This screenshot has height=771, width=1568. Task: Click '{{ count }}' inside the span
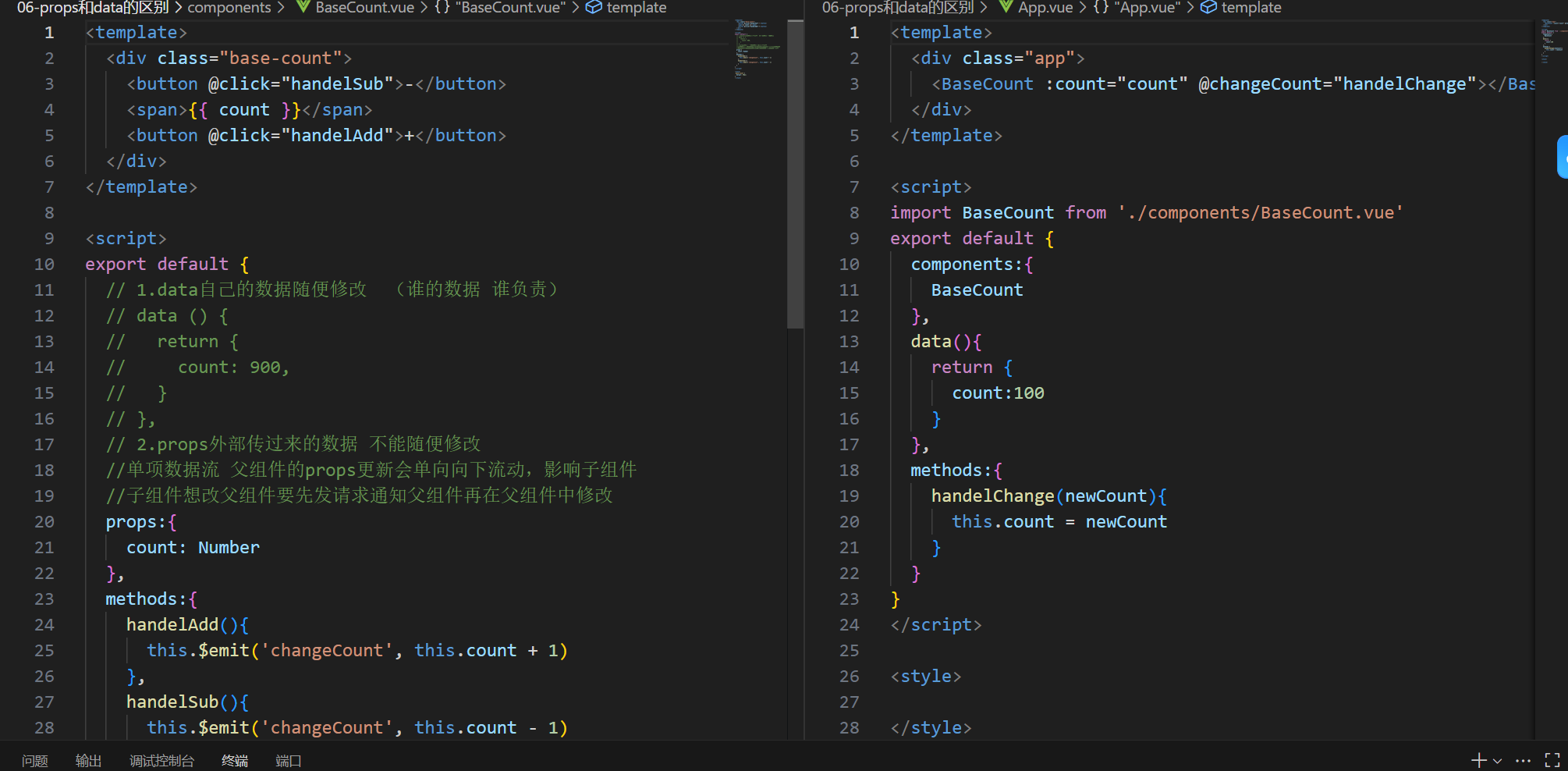244,110
